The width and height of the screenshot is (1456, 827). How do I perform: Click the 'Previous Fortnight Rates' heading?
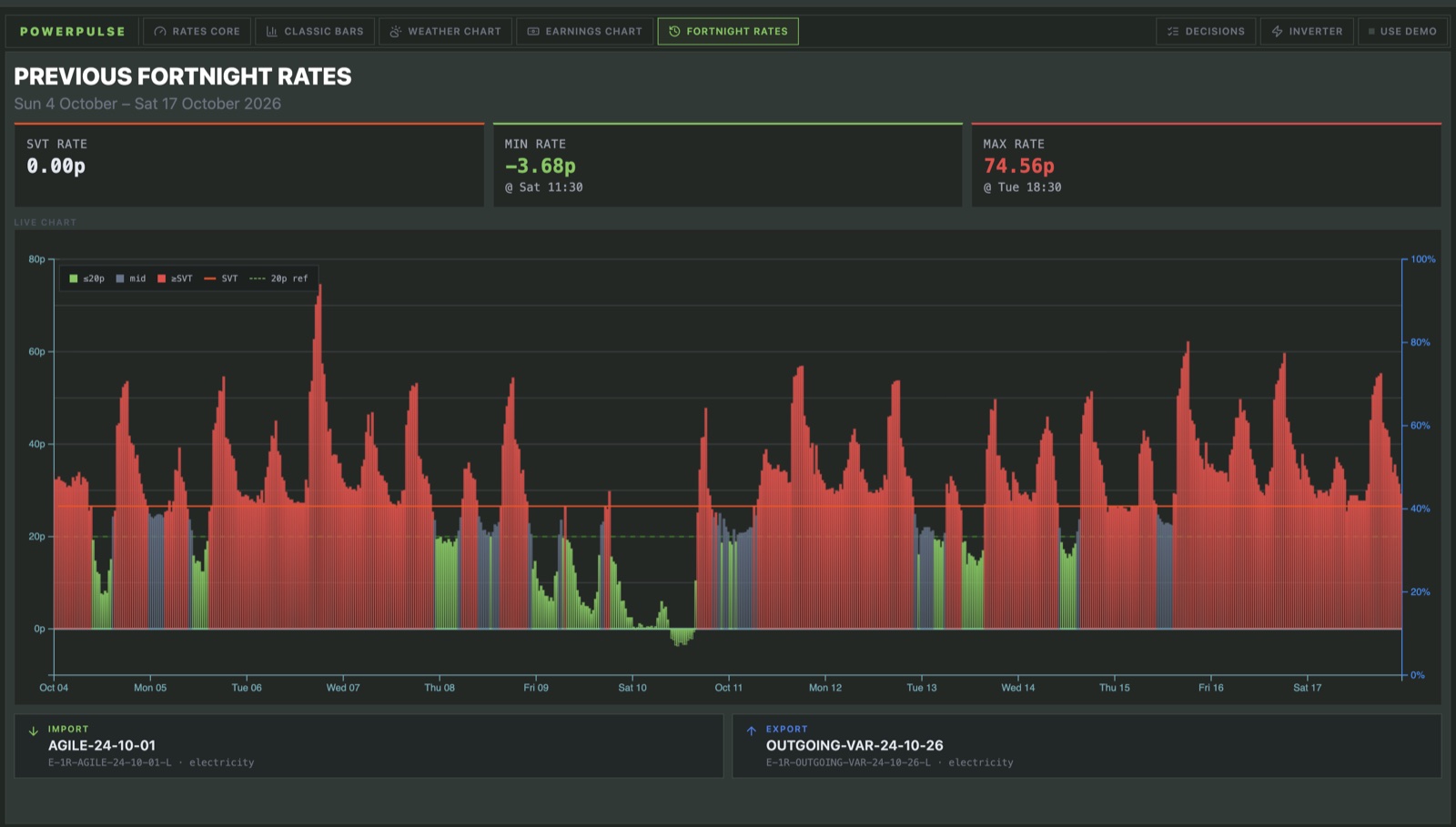pyautogui.click(x=183, y=76)
